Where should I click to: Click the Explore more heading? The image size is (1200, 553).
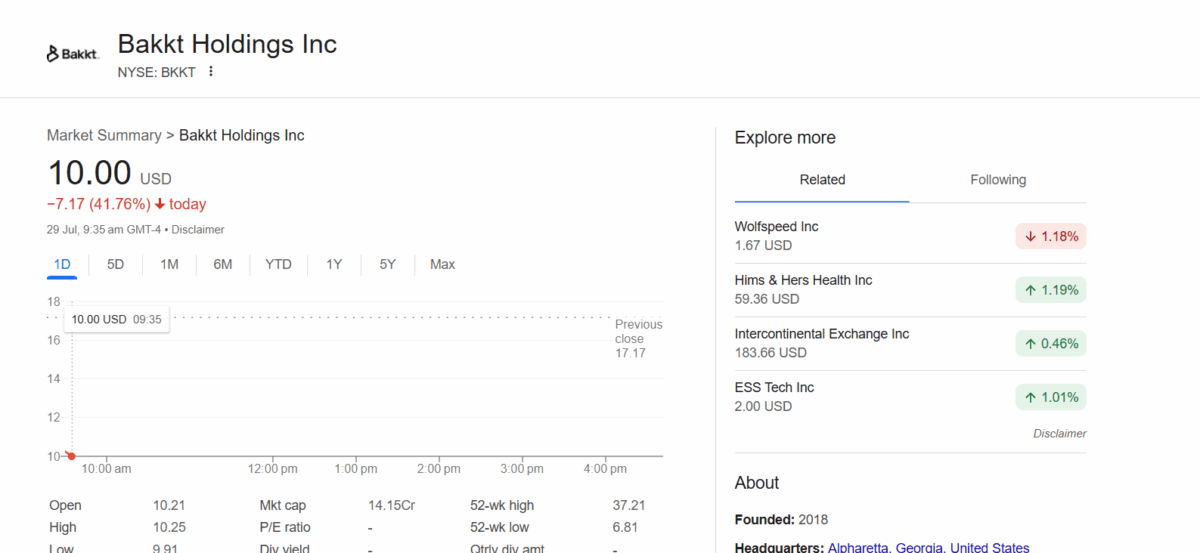(x=785, y=138)
